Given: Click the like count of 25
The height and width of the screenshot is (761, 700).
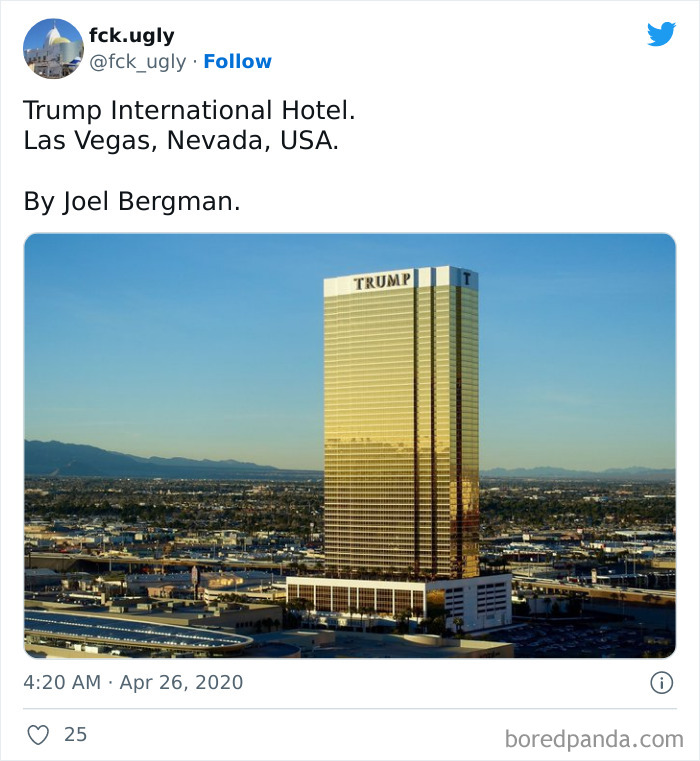Looking at the screenshot, I should click(x=76, y=734).
